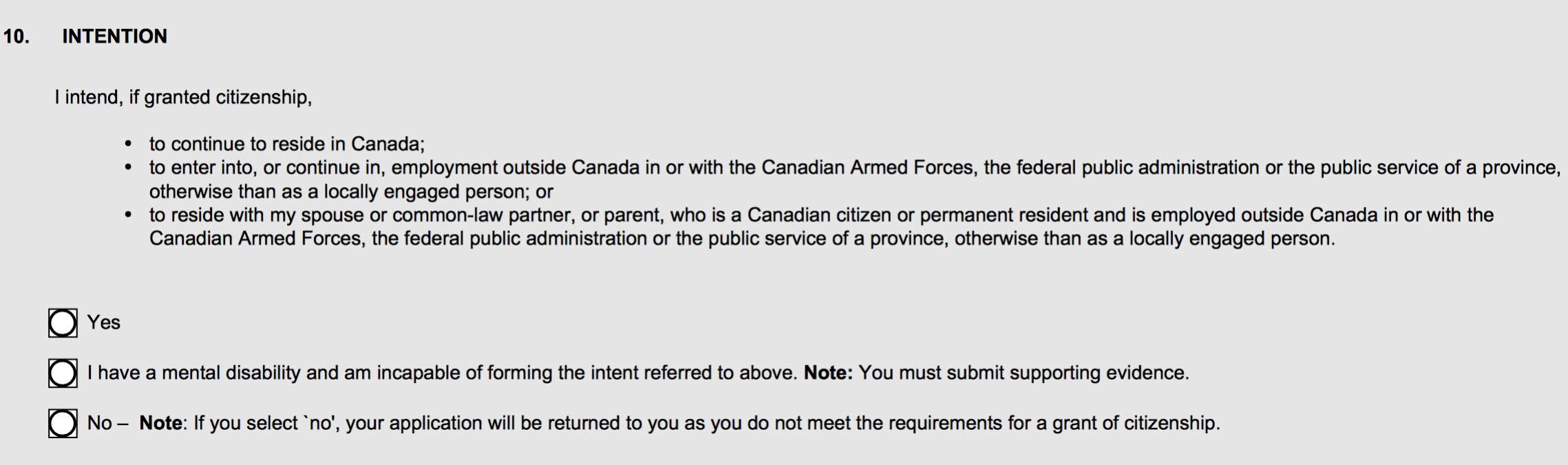Click the bullet before "to continue to reside"
The height and width of the screenshot is (465, 1568).
point(128,144)
